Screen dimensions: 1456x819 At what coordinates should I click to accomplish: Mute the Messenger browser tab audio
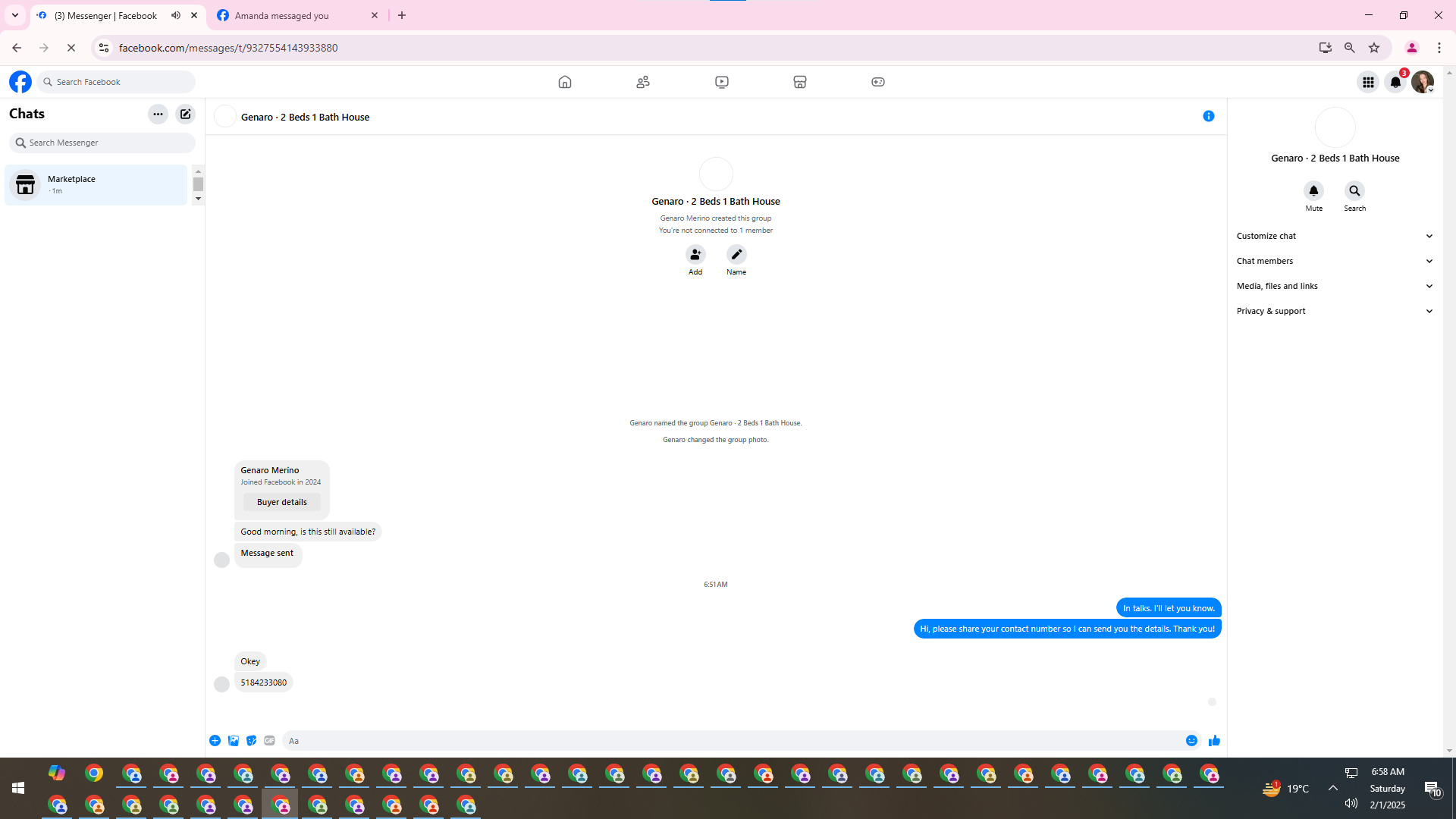tap(176, 15)
